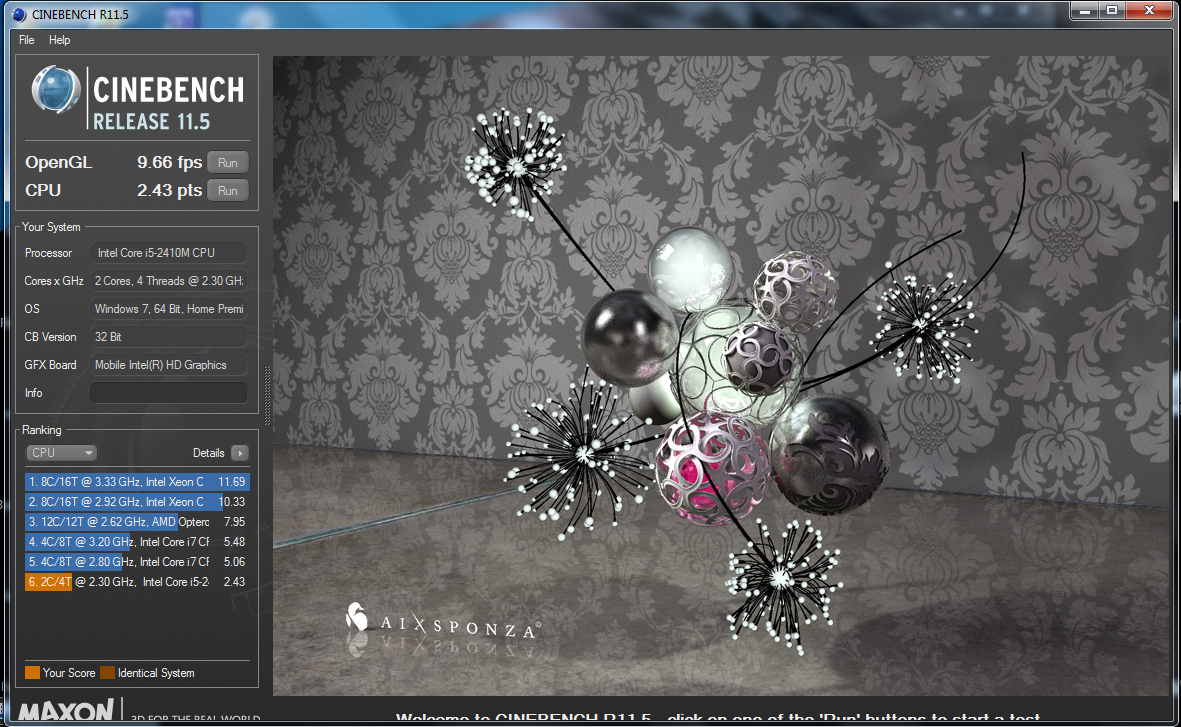Close the Cinebench window

[1149, 10]
